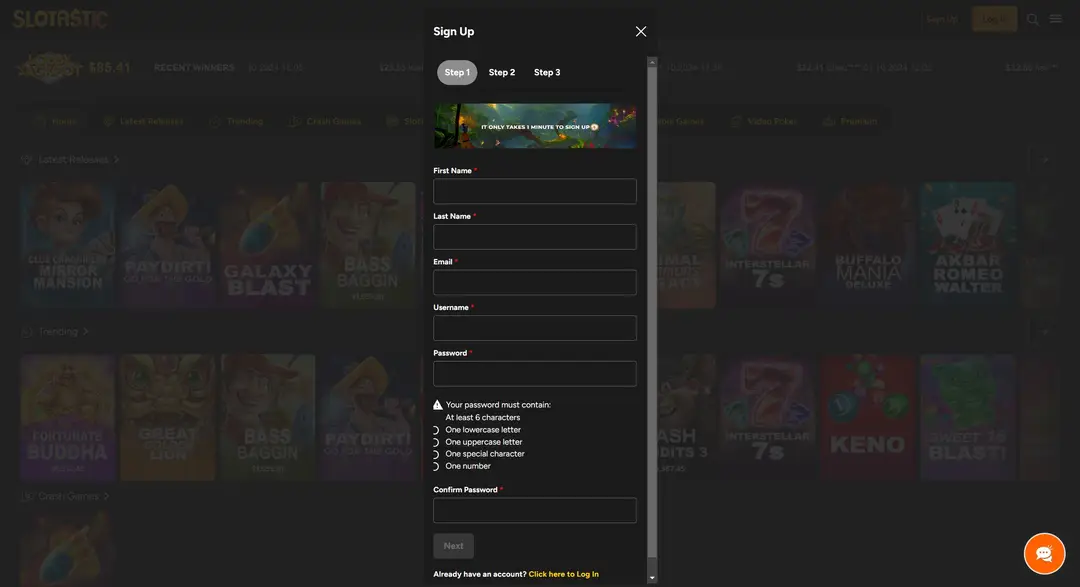
Task: Click the Galaxy Blast game thumbnail
Action: click(x=267, y=245)
